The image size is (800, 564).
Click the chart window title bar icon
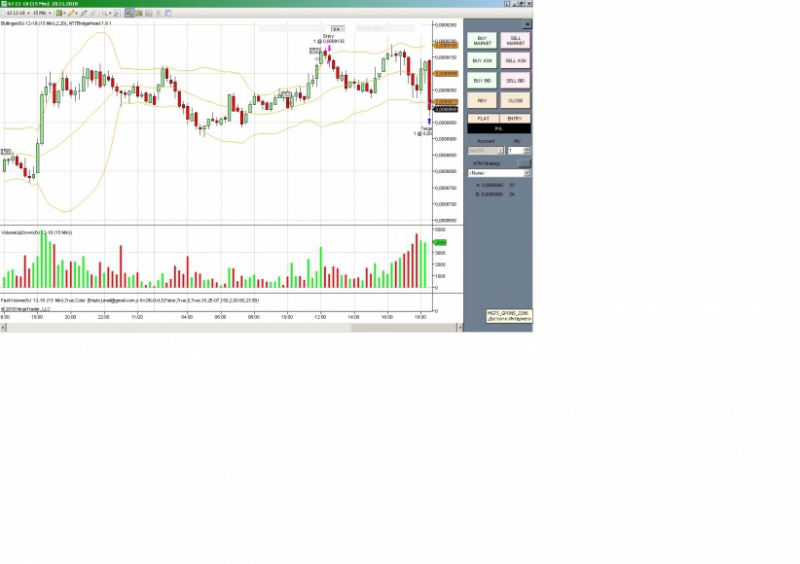tap(4, 4)
